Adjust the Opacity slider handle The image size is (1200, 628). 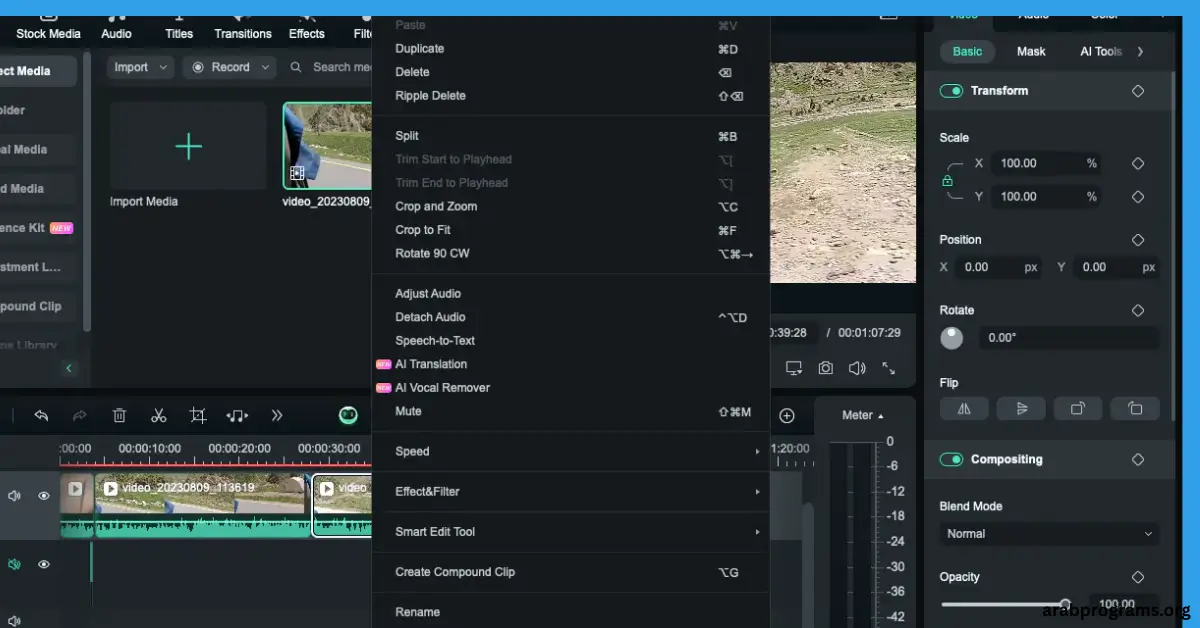pos(1065,604)
